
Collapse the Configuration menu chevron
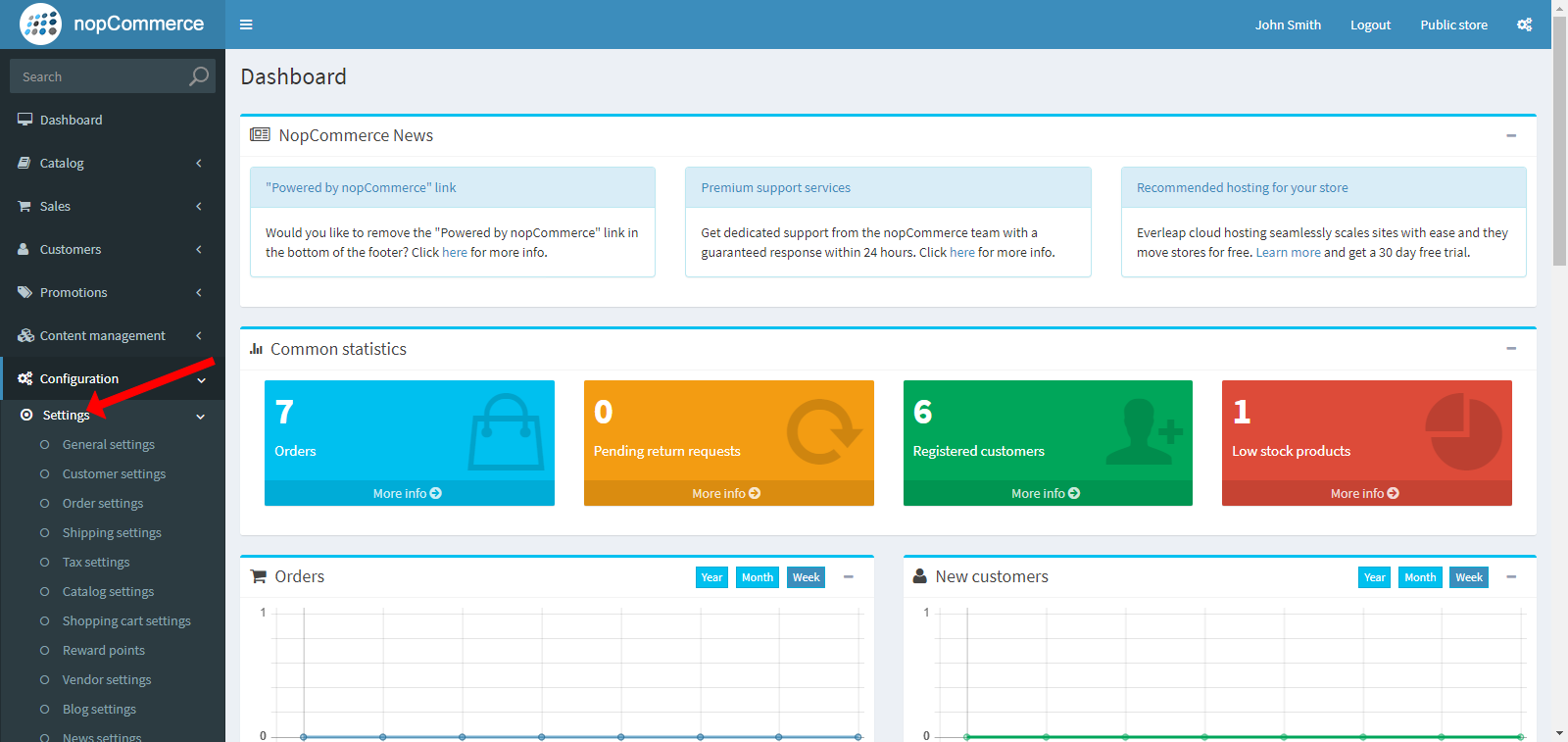(201, 379)
